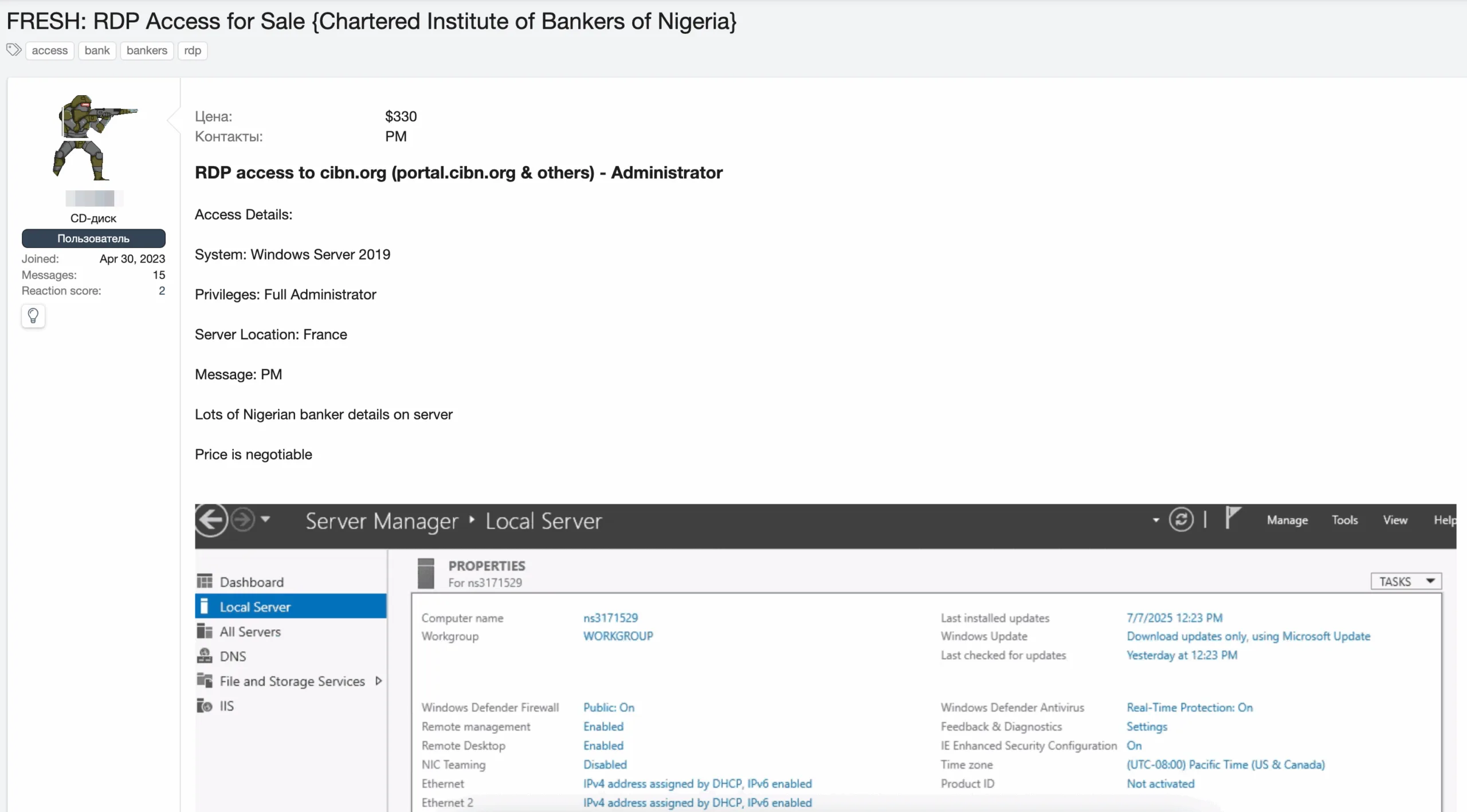
Task: Open the 'access' tag
Action: pos(50,50)
